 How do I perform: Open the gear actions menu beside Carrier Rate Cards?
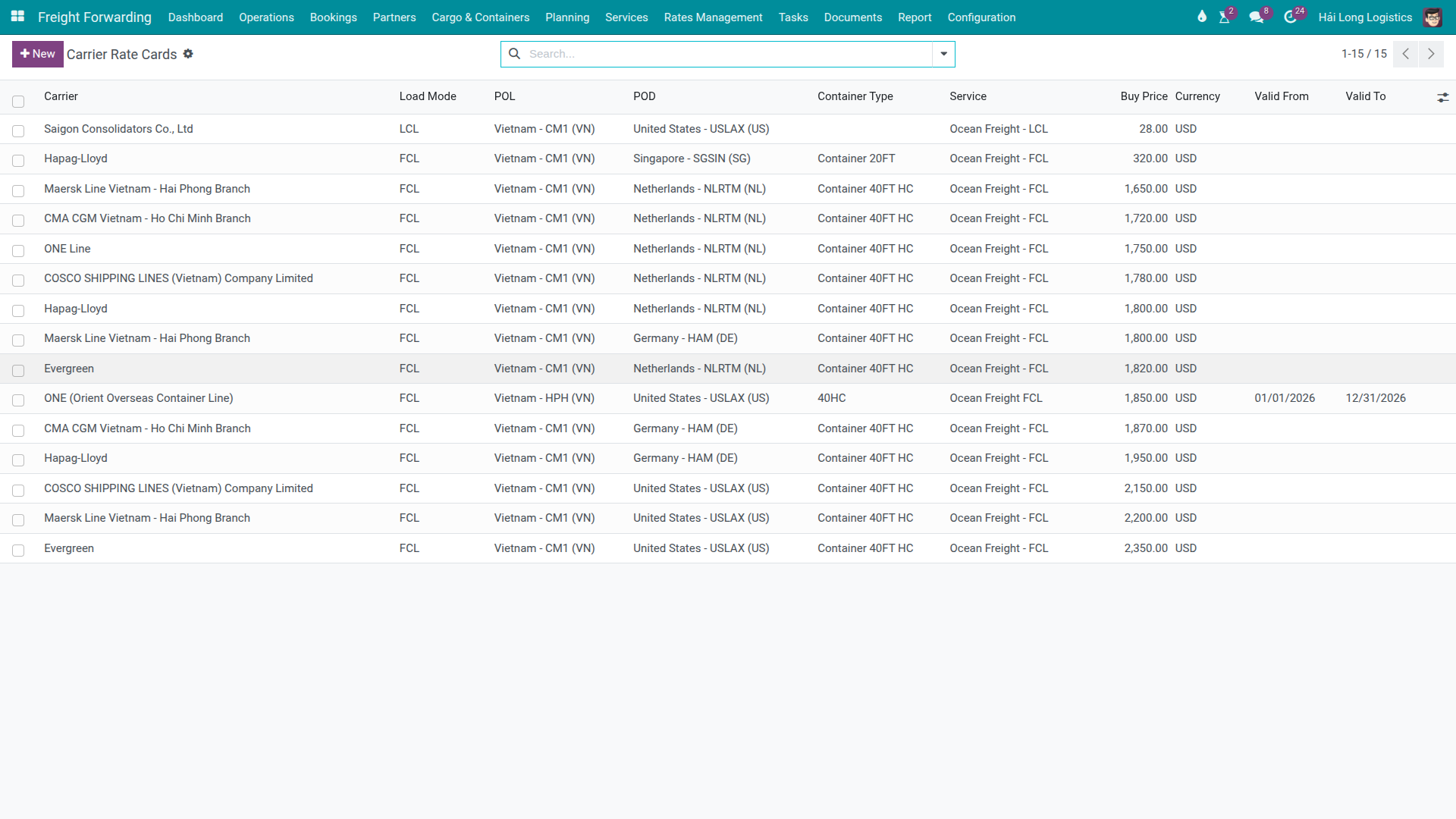click(188, 54)
